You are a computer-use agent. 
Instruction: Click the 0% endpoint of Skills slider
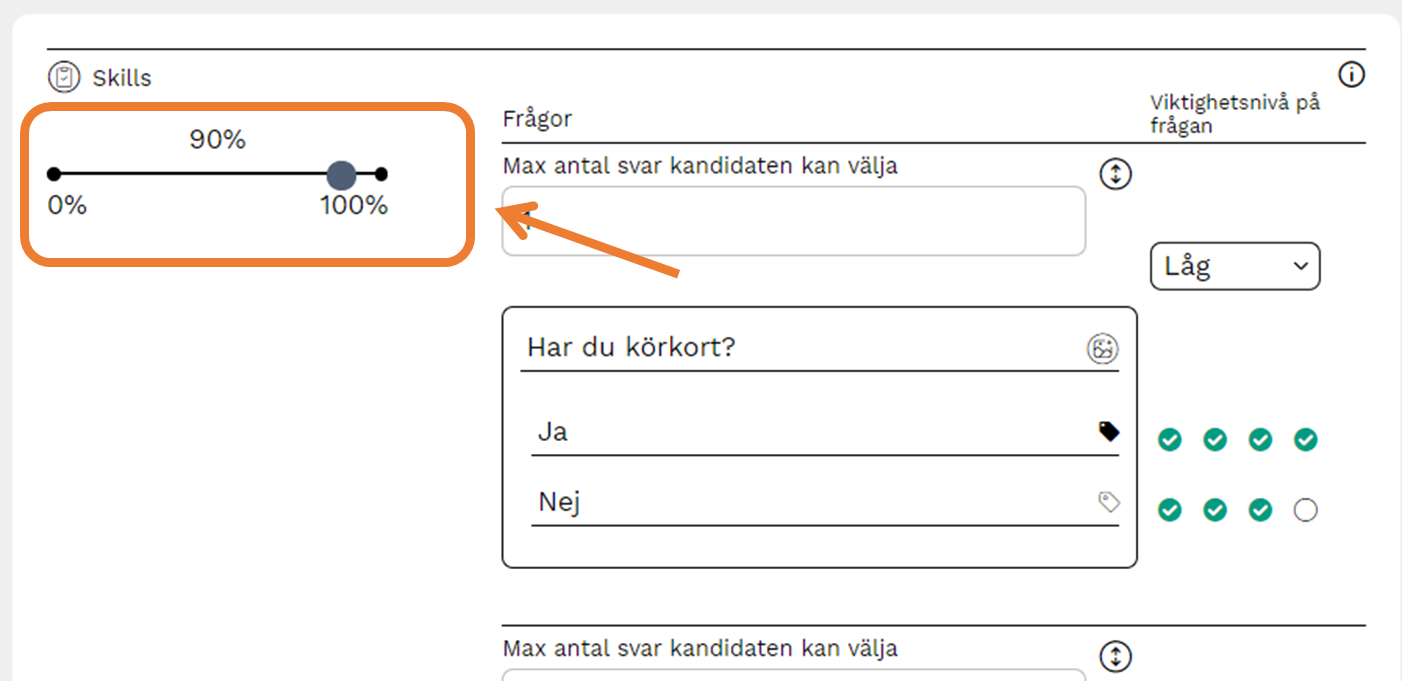54,174
